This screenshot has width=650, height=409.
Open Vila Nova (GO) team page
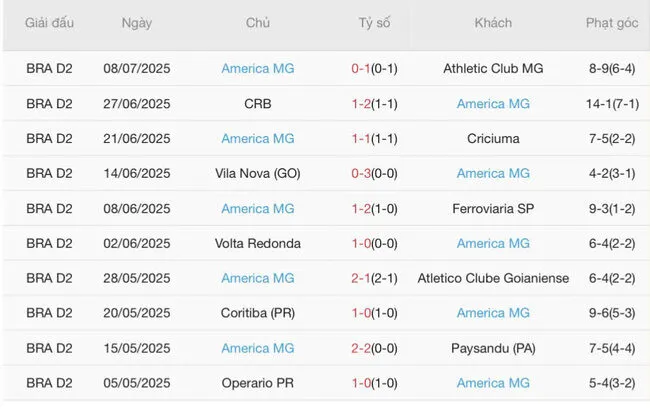(x=257, y=174)
